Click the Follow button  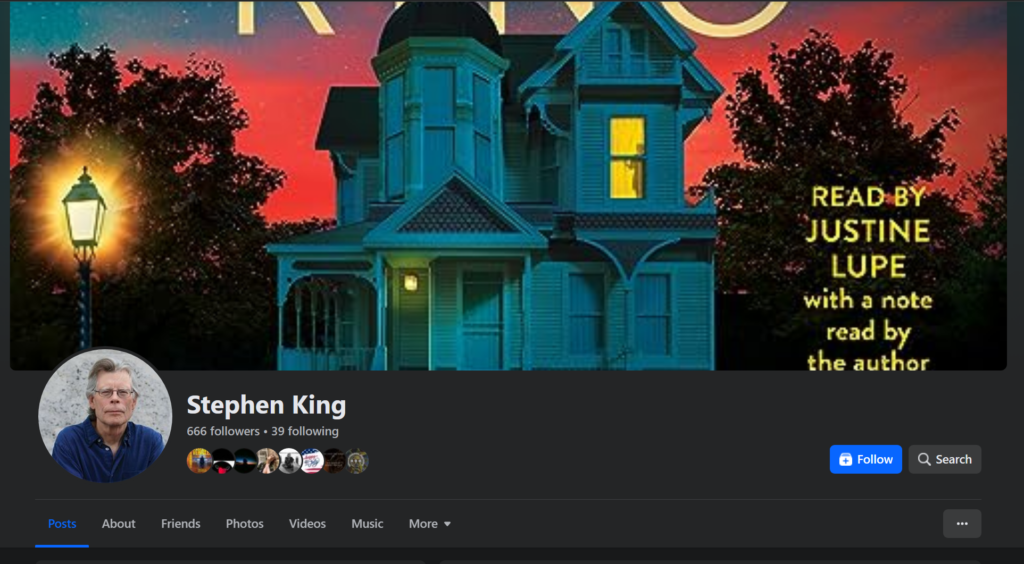[x=865, y=460]
